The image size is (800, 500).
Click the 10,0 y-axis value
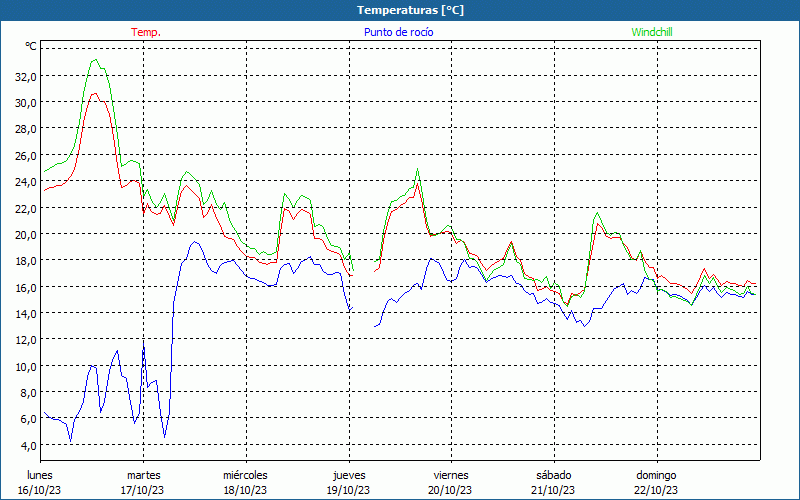click(26, 366)
